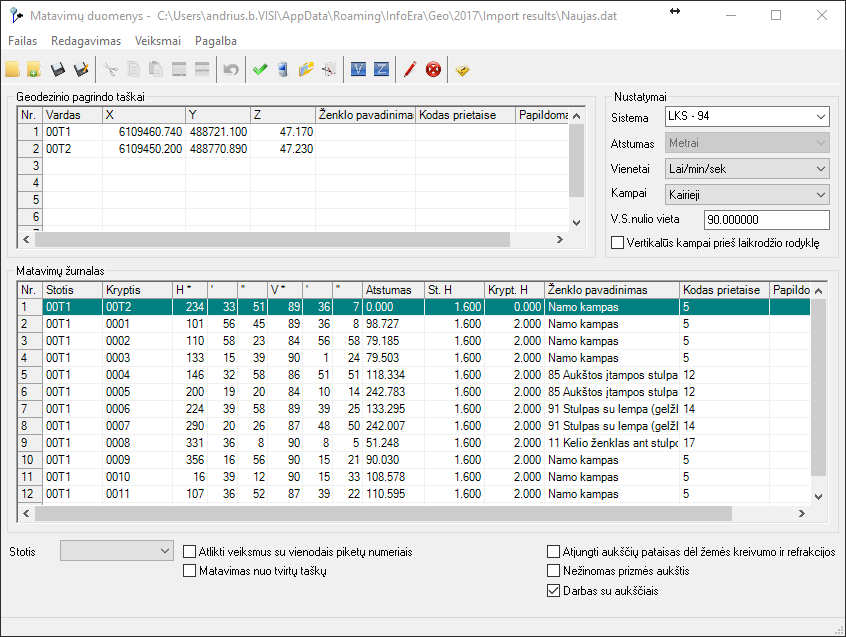The image size is (846, 637).
Task: Open the Atstumas dropdown showing Metrai
Action: point(747,143)
